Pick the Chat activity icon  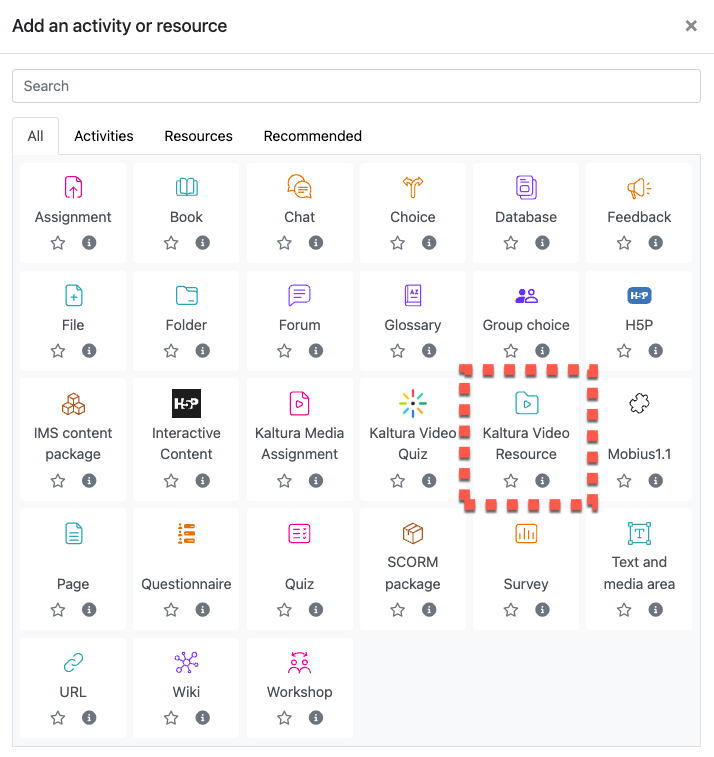299,187
